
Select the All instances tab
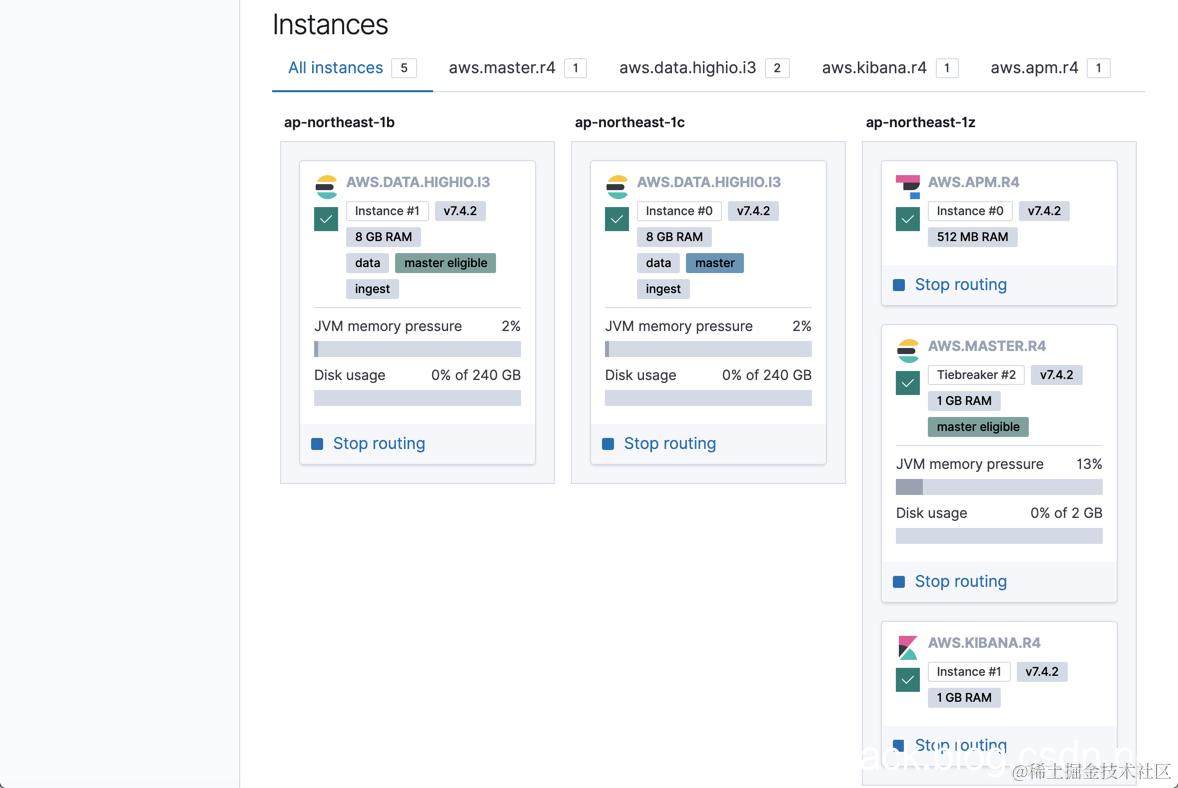tap(352, 68)
